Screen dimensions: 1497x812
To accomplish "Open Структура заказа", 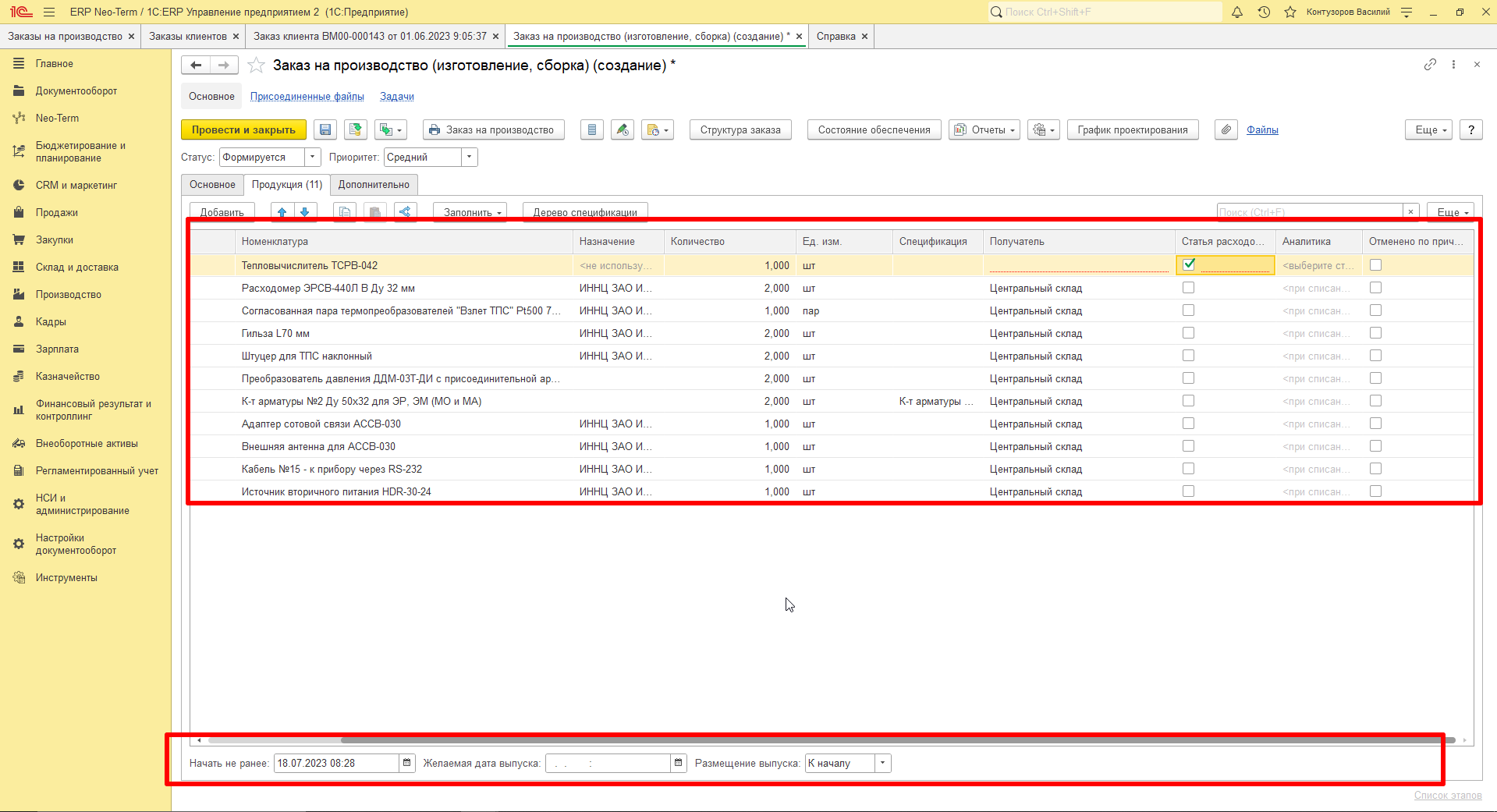I will tap(740, 130).
